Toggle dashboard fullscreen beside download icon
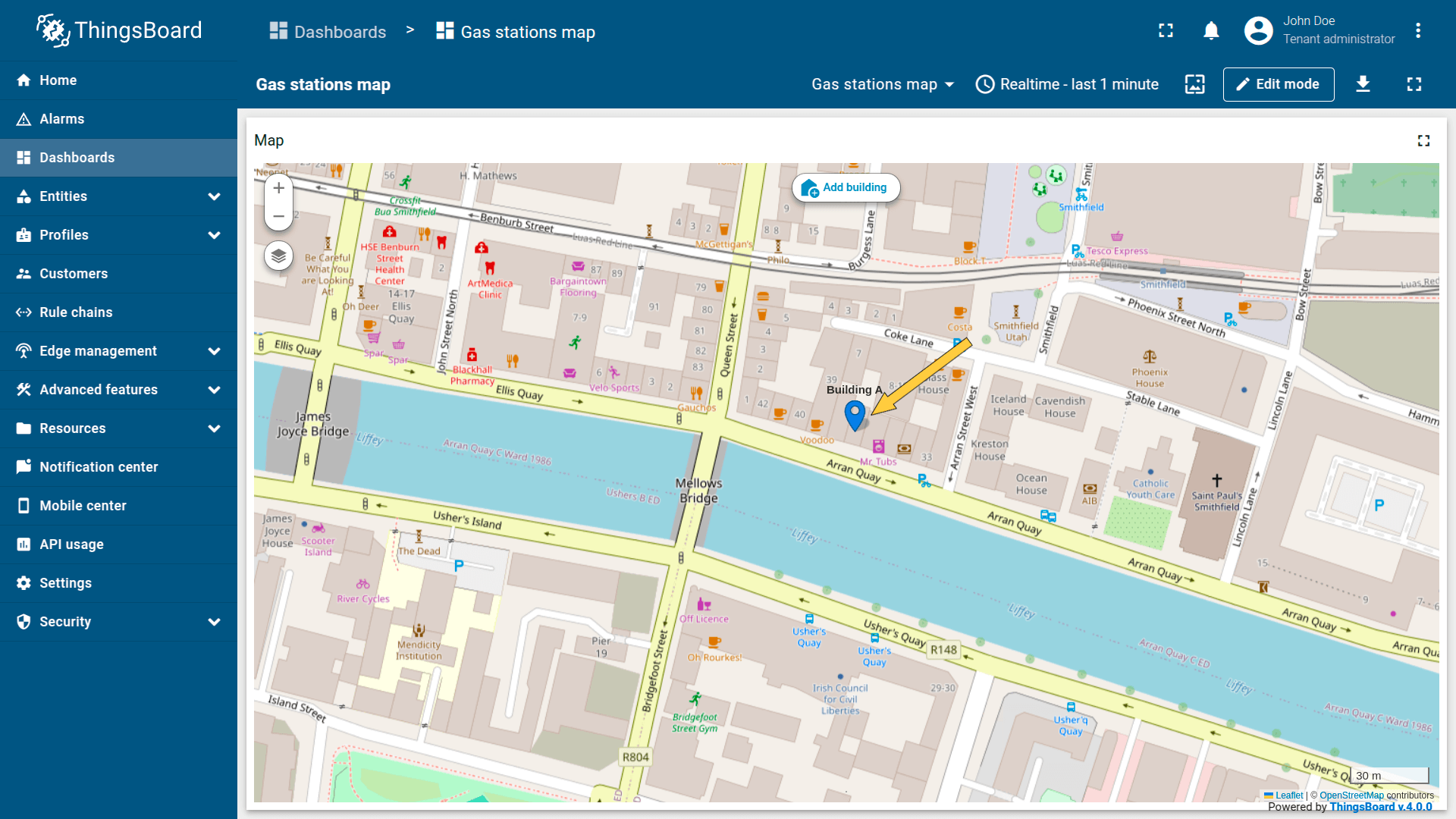Viewport: 1456px width, 819px height. (x=1414, y=84)
